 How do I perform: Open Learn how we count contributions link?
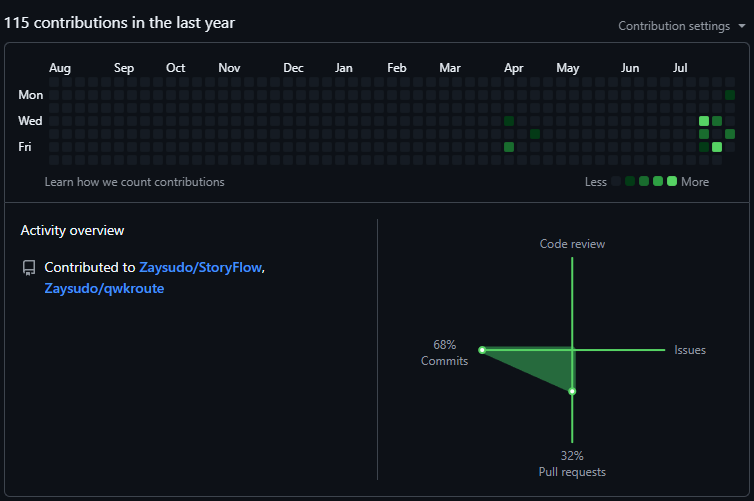[x=135, y=182]
